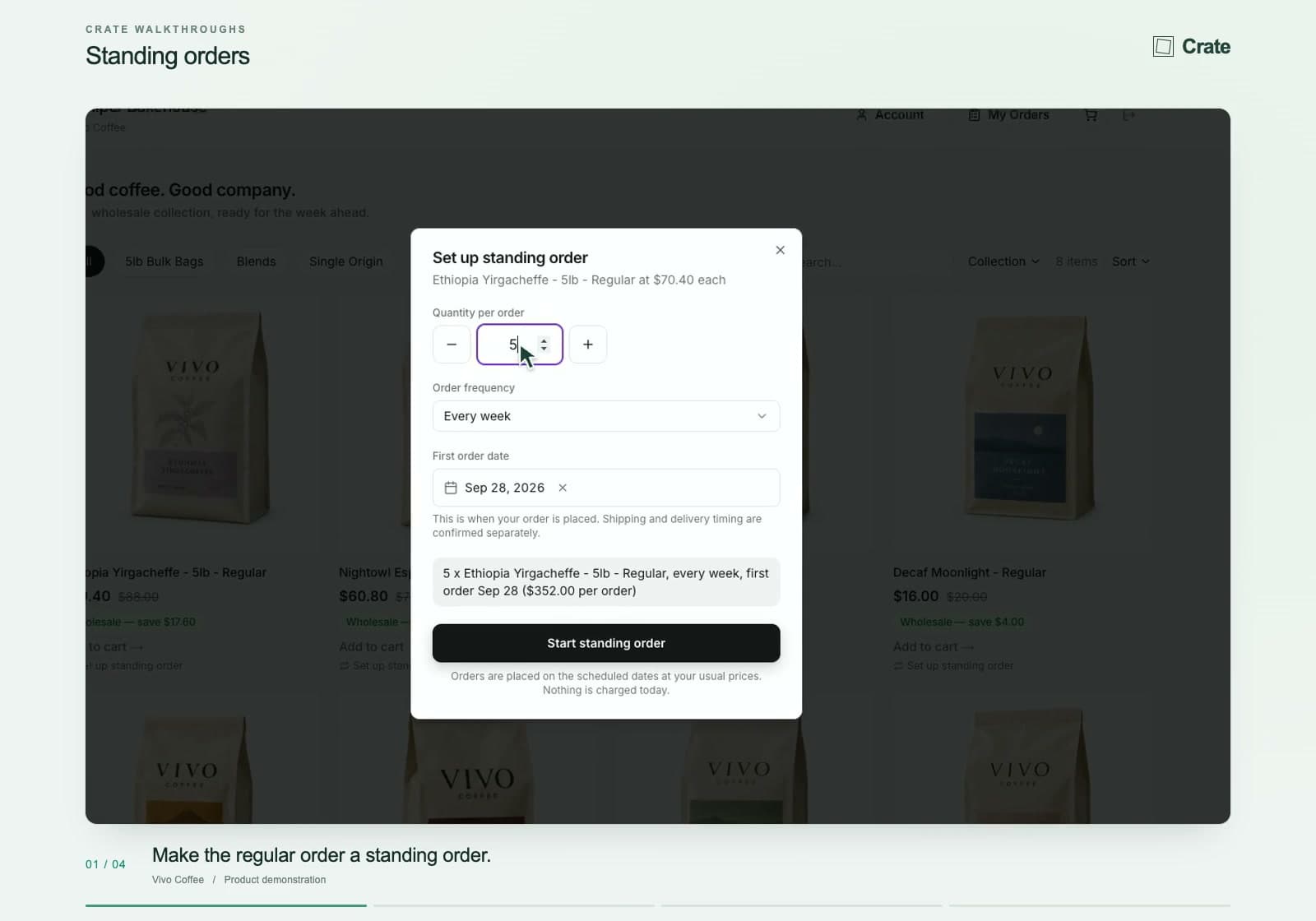Open the Sort dropdown
Image resolution: width=1316 pixels, height=921 pixels.
click(x=1131, y=261)
